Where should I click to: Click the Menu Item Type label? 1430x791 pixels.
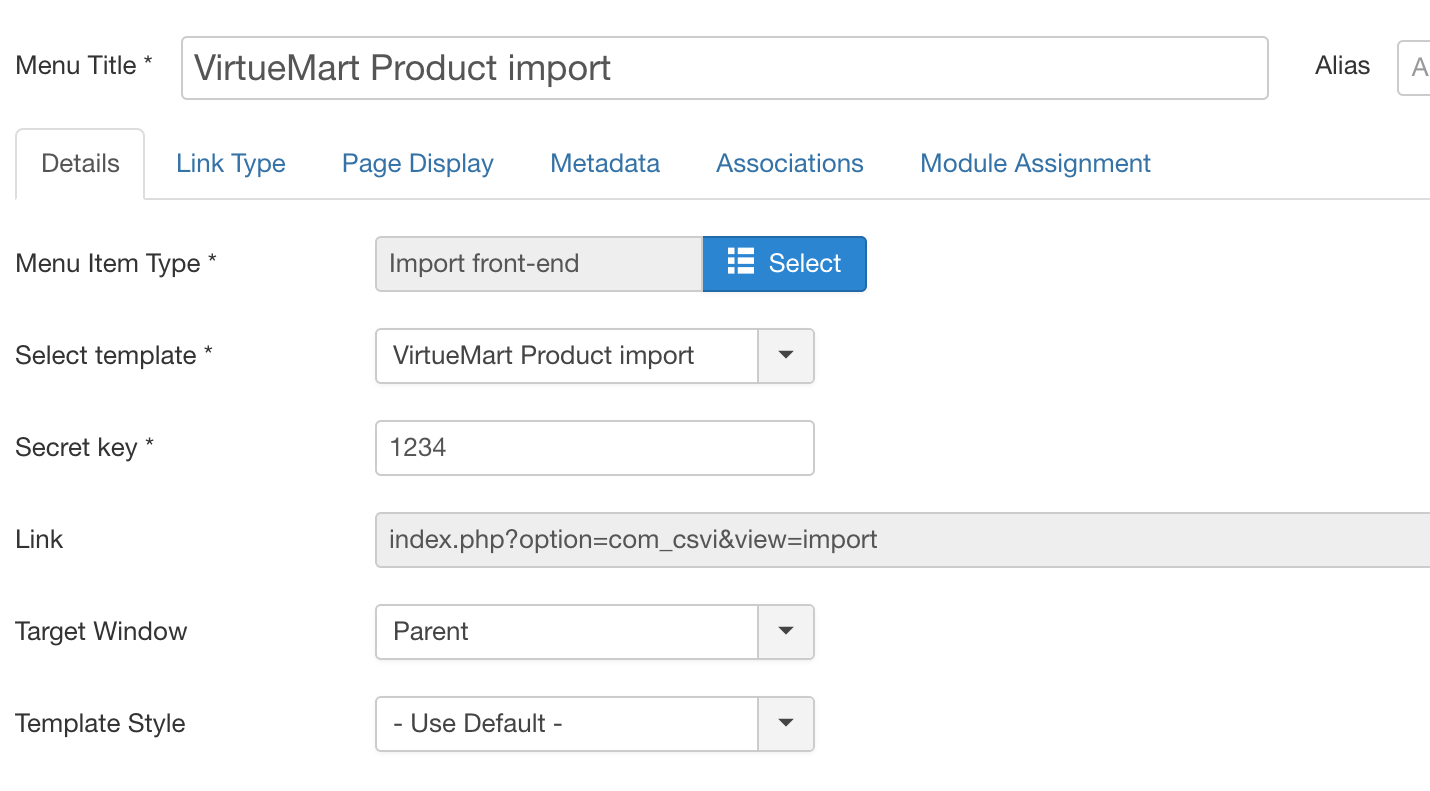point(116,264)
